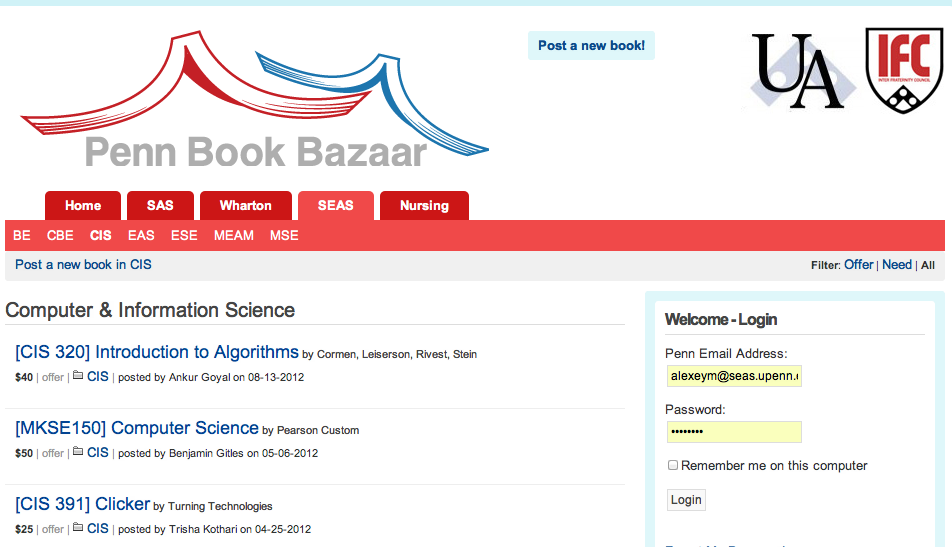Click CIS category link for MKSE150 book
Viewport: 952px width, 547px height.
point(98,452)
